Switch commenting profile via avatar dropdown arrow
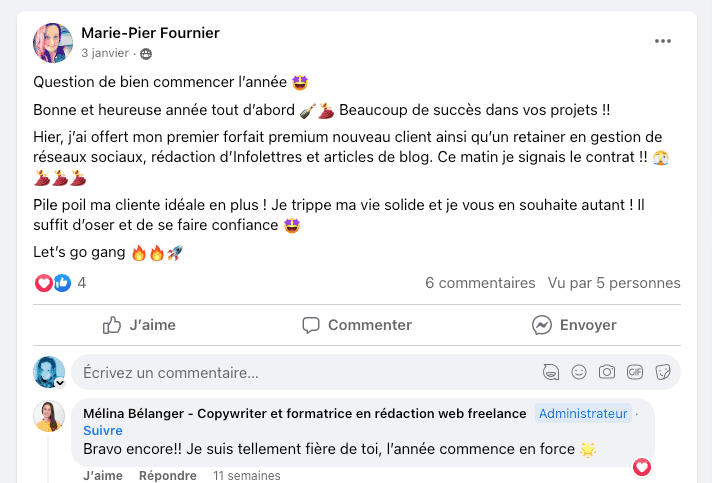 [59, 383]
